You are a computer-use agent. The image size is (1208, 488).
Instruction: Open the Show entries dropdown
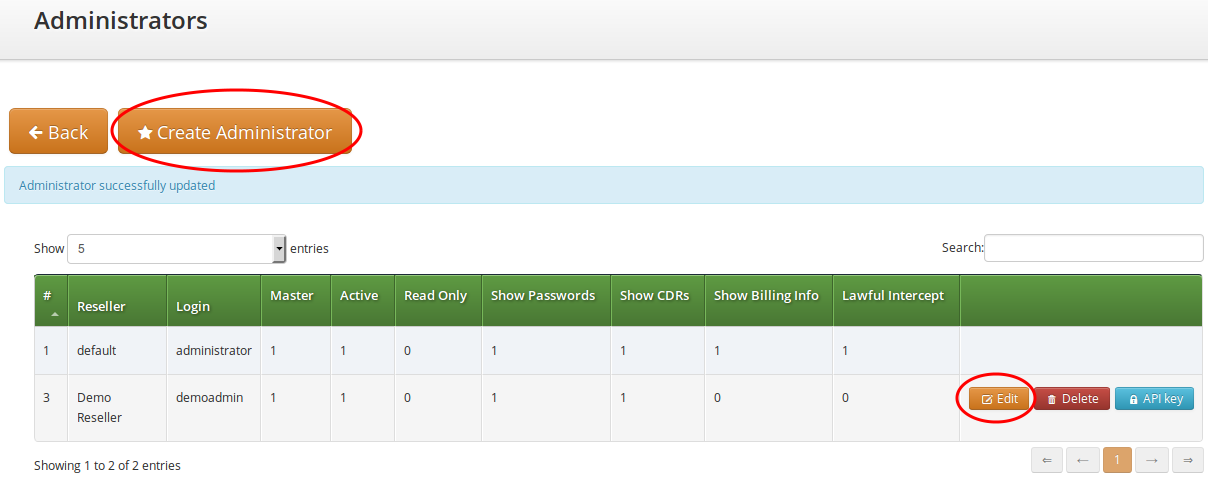tap(176, 248)
